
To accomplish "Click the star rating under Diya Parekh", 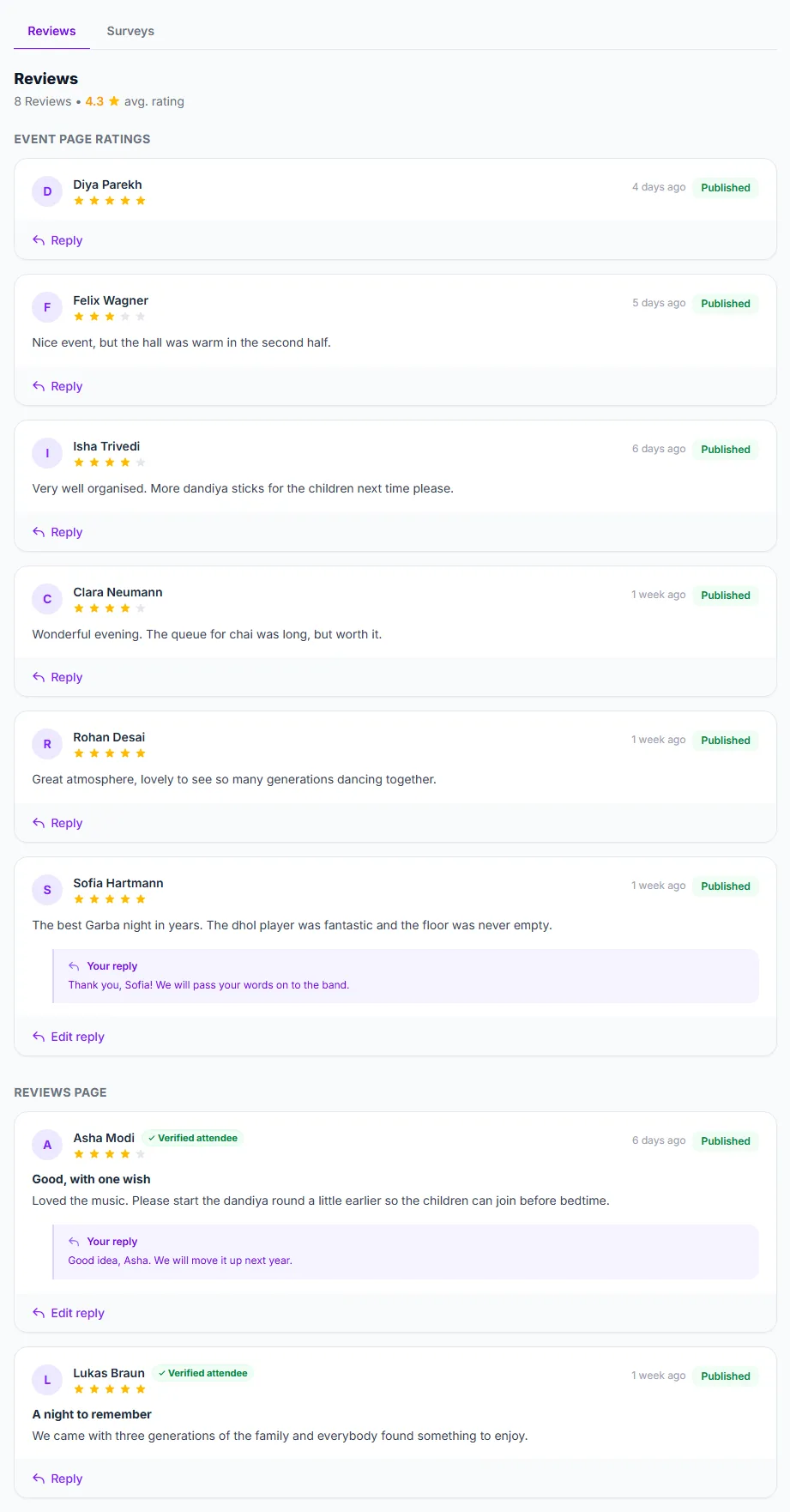I will coord(110,201).
